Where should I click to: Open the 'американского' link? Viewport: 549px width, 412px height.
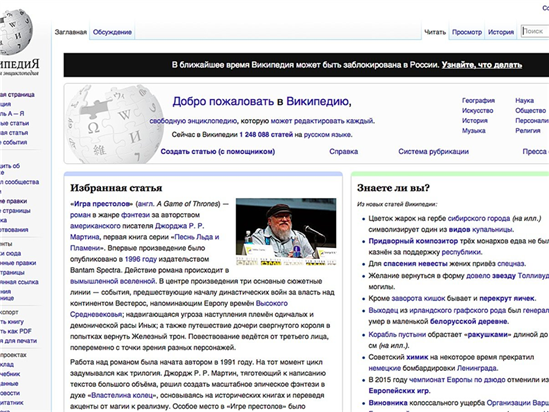tap(95, 226)
